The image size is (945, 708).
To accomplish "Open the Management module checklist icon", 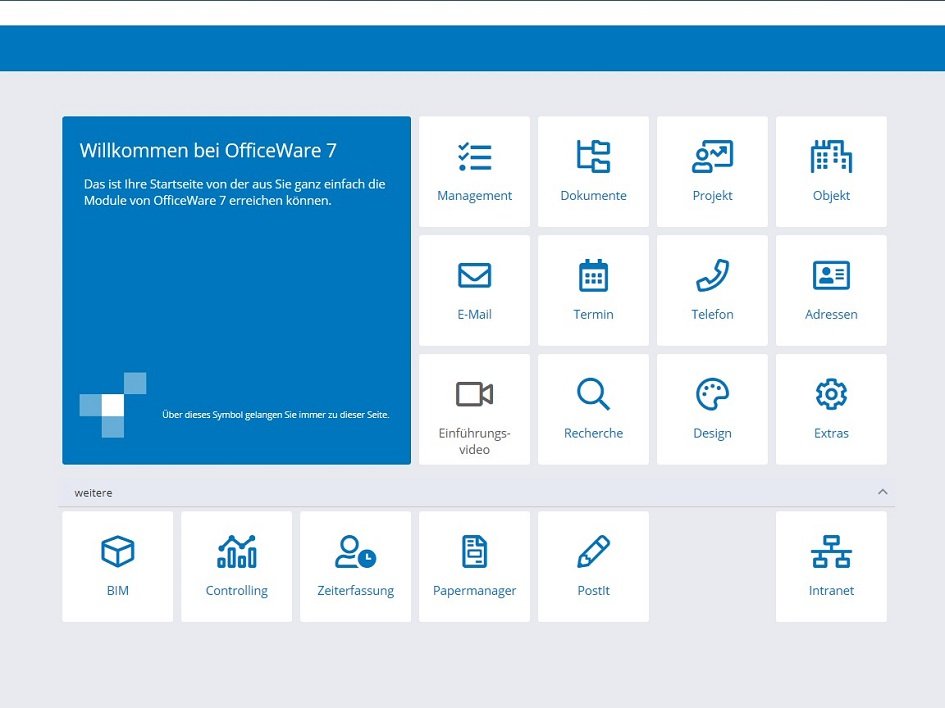I will pyautogui.click(x=474, y=157).
